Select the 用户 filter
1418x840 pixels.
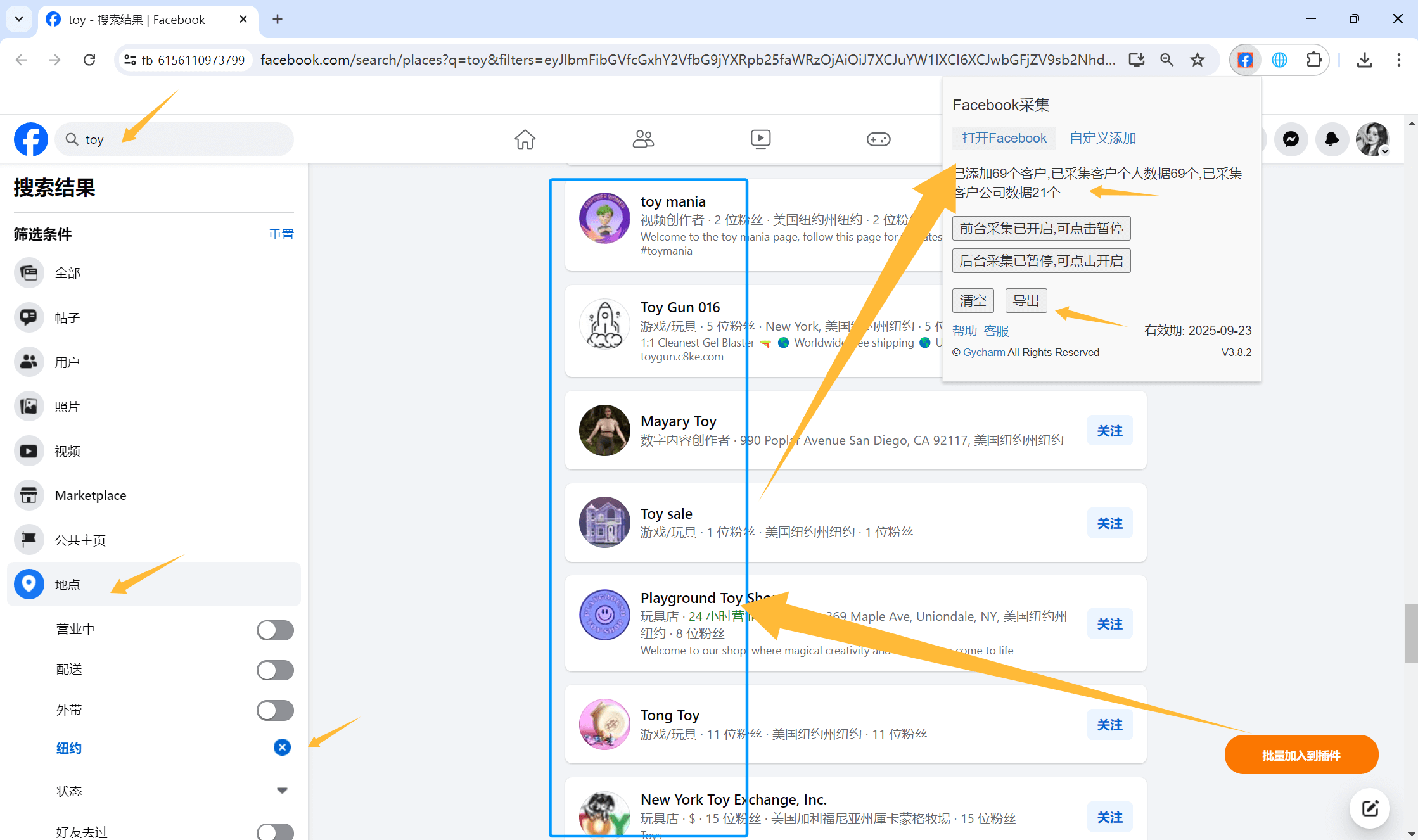click(x=153, y=362)
